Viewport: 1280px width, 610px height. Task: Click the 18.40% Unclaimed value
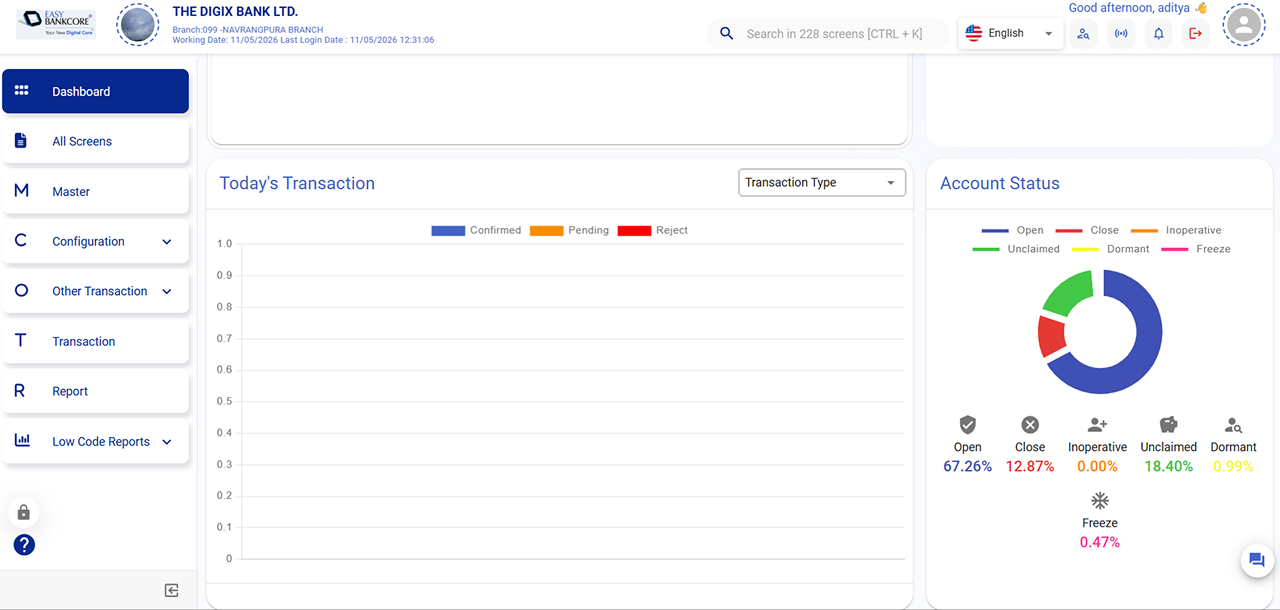click(1169, 466)
